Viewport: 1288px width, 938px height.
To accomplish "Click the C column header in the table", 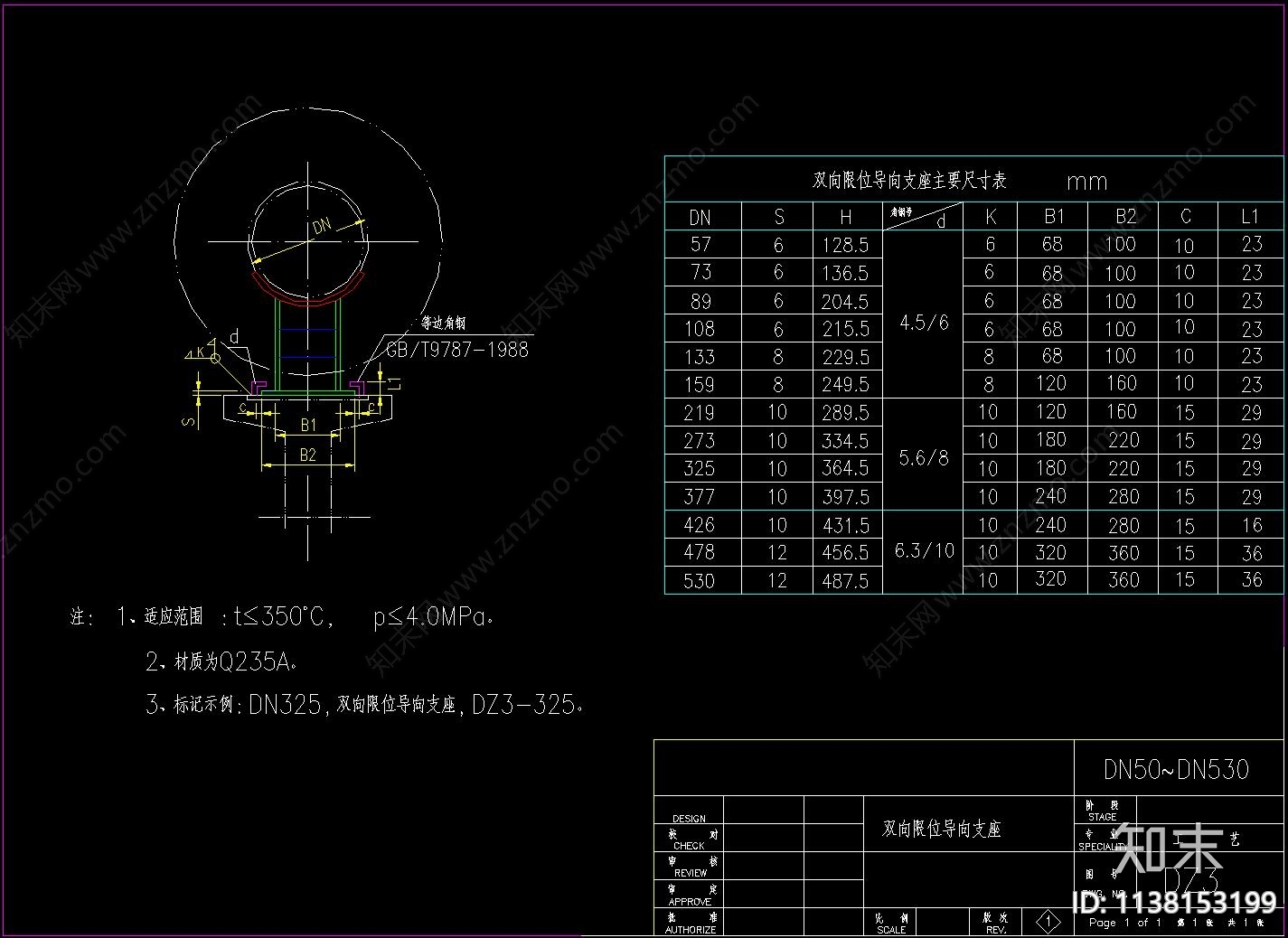I will coord(1186,217).
